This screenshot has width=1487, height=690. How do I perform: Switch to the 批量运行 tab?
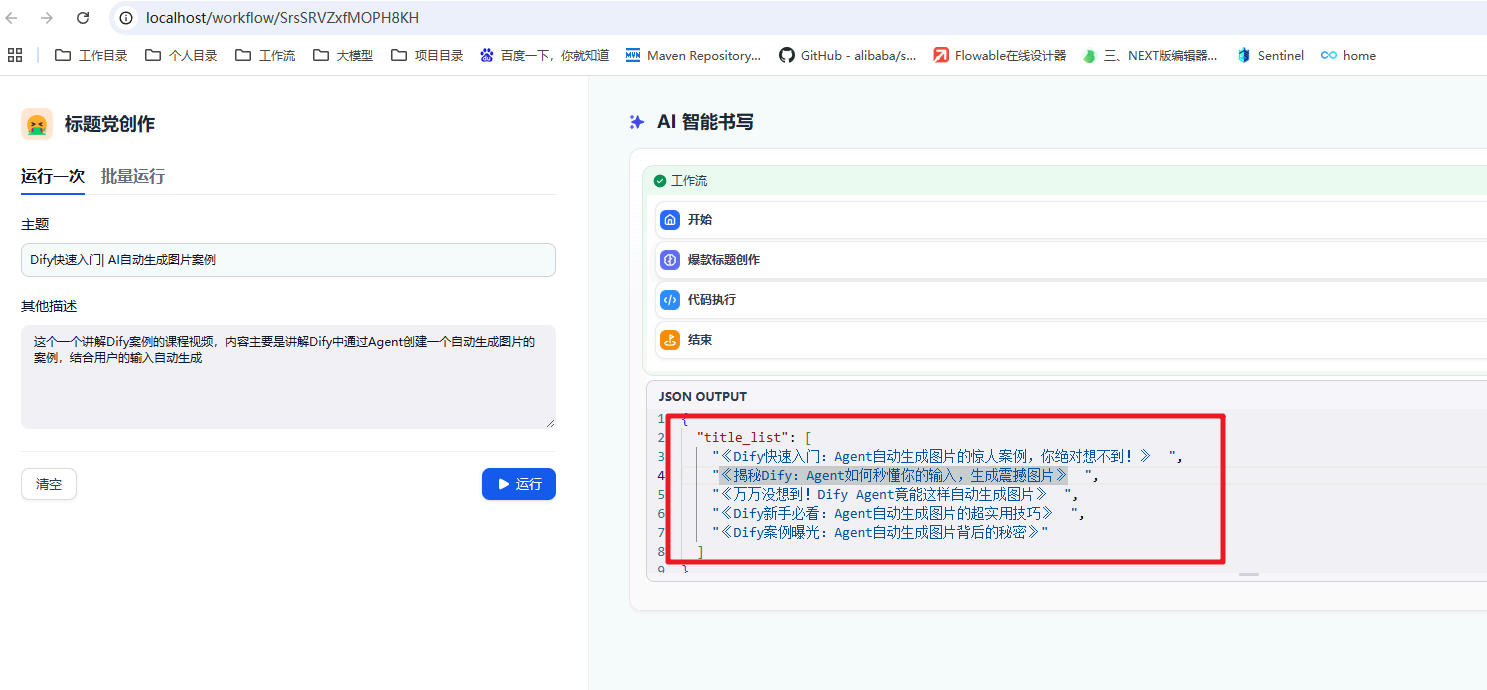133,177
